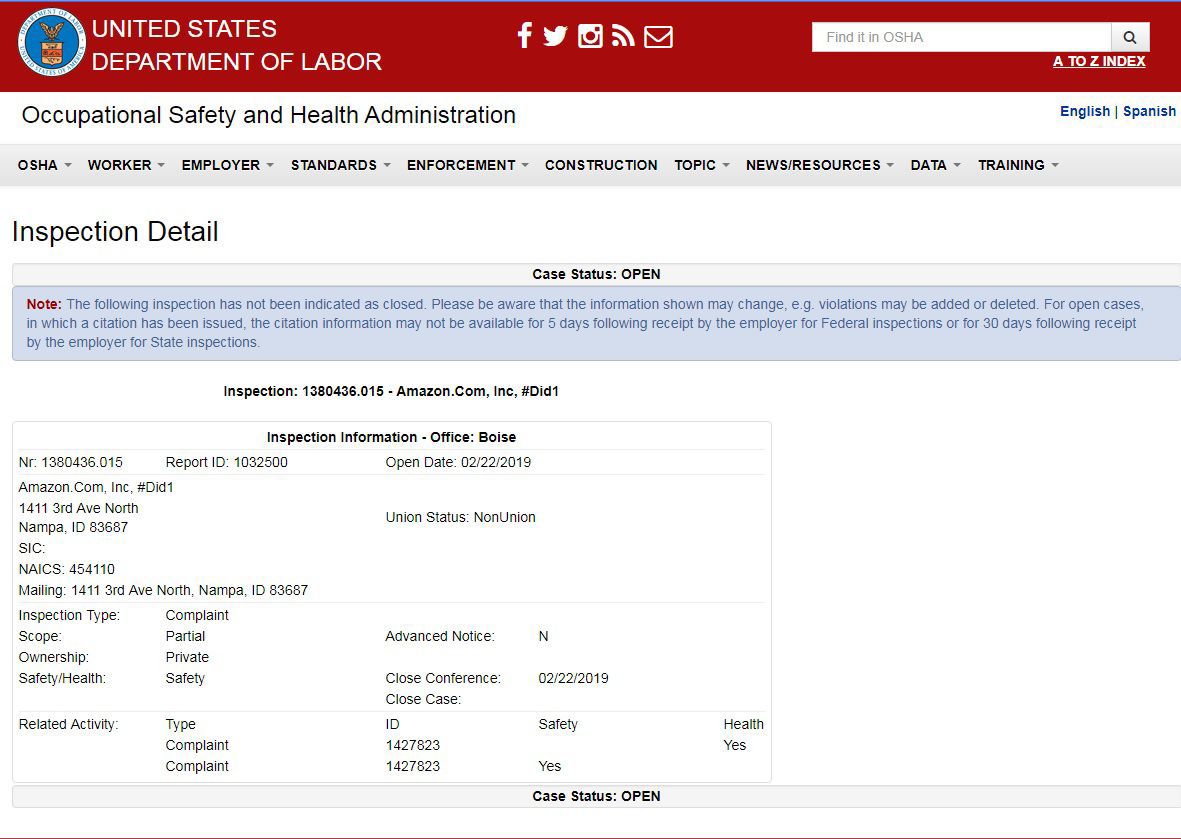Click the Department of Labor seal logo
This screenshot has height=839, width=1181.
[51, 43]
